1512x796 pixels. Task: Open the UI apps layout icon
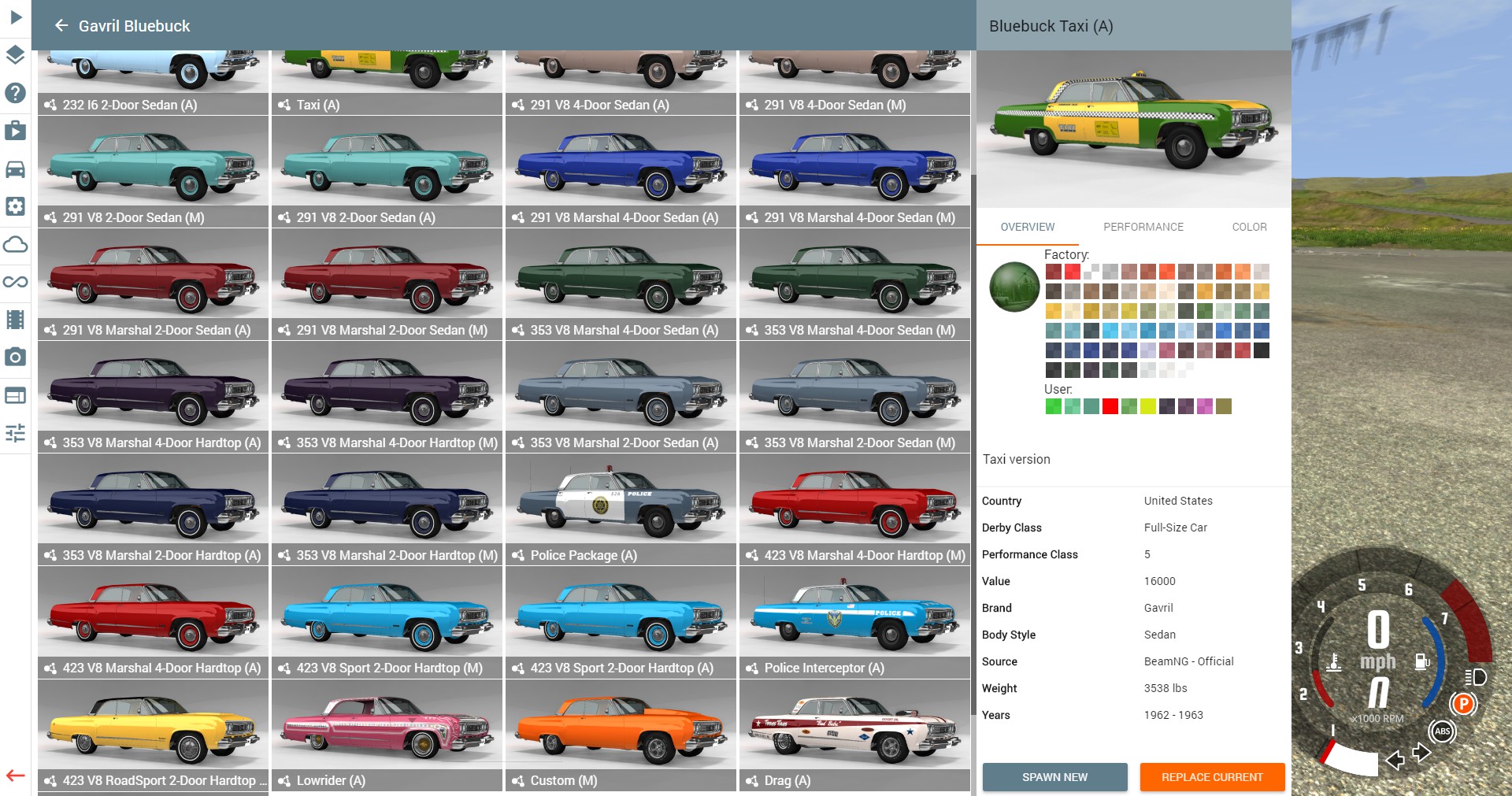(x=16, y=395)
